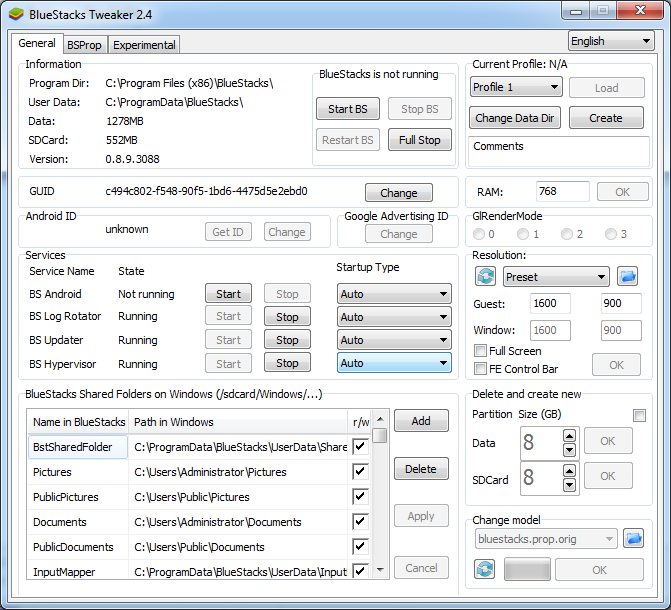The image size is (671, 610).
Task: Start the BS Android service
Action: (x=228, y=294)
